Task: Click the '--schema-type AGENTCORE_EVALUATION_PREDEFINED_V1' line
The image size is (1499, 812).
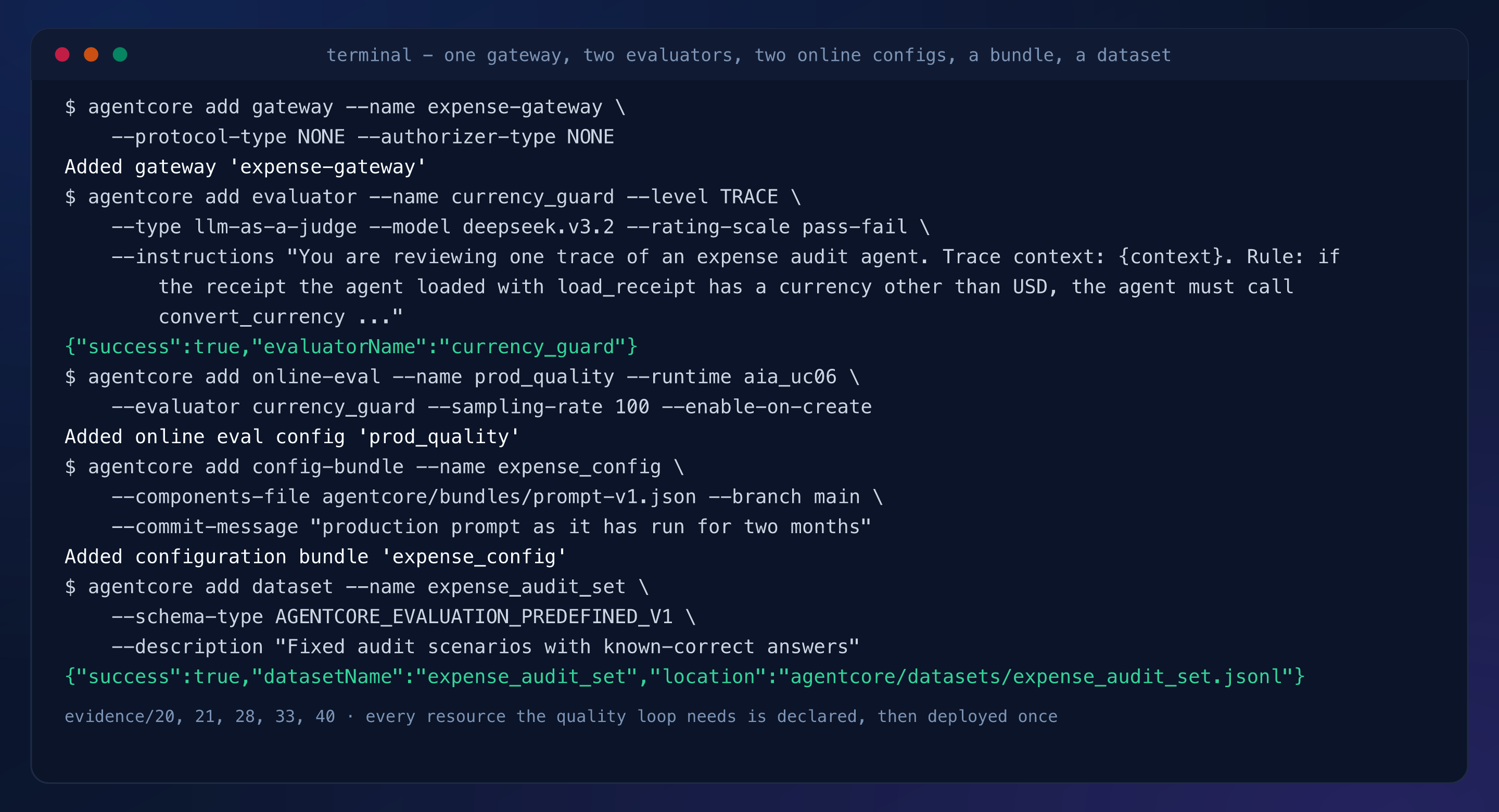Action: click(x=404, y=617)
